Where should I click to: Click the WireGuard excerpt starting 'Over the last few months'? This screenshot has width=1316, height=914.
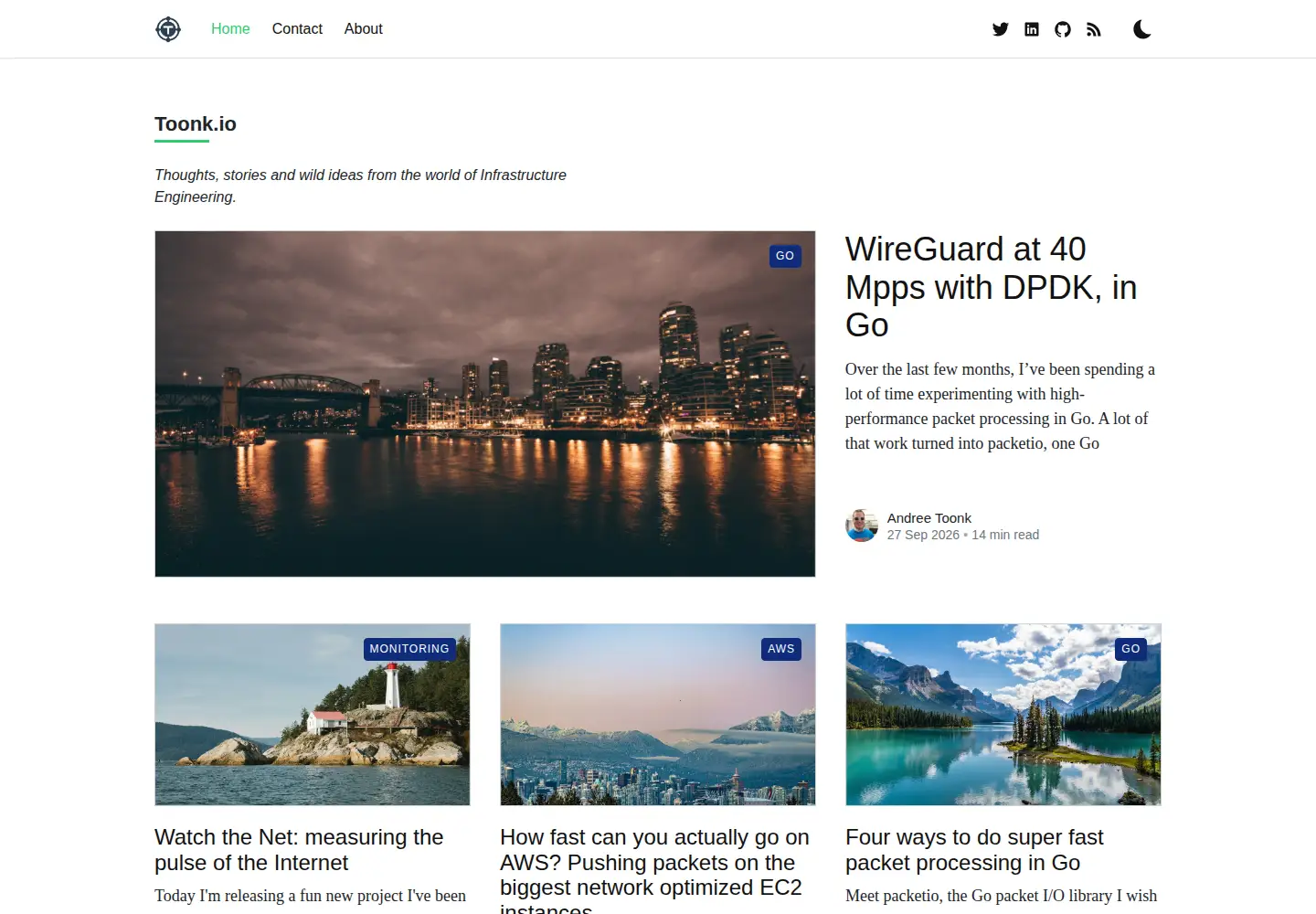point(1000,407)
